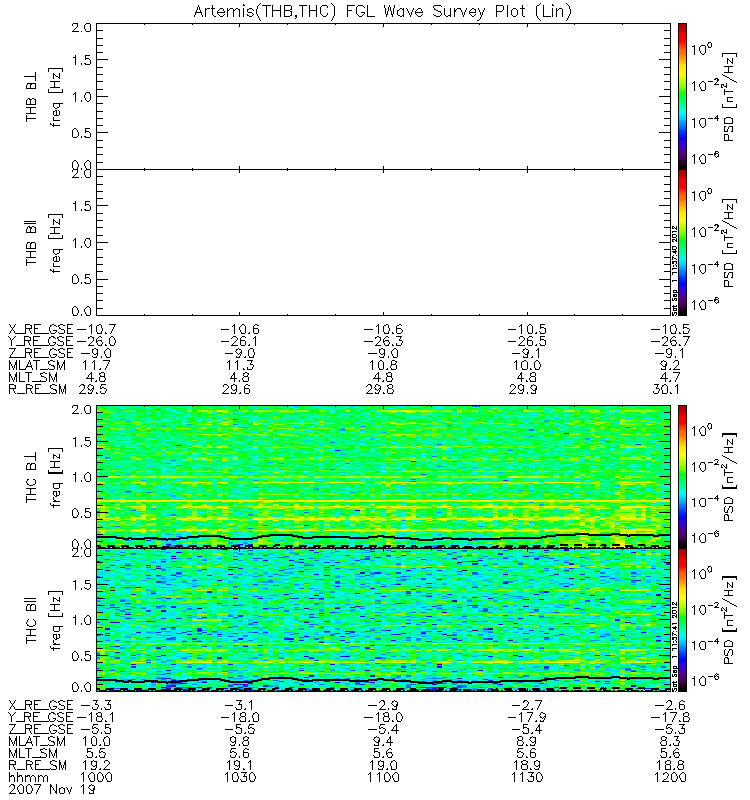
Task: Click R_RE_SM value "29.6"
Action: (236, 390)
